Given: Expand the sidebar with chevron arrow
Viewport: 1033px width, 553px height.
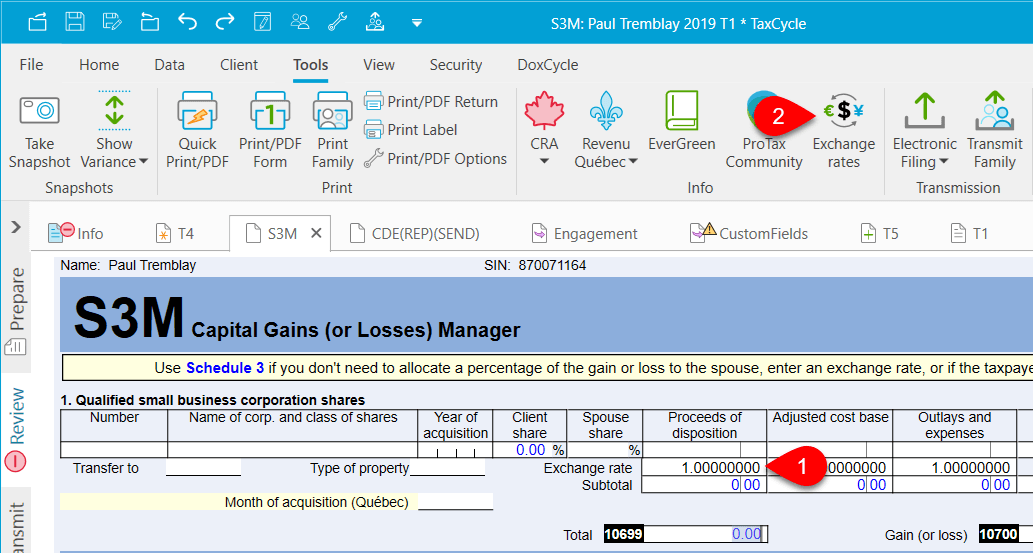Looking at the screenshot, I should click(16, 227).
